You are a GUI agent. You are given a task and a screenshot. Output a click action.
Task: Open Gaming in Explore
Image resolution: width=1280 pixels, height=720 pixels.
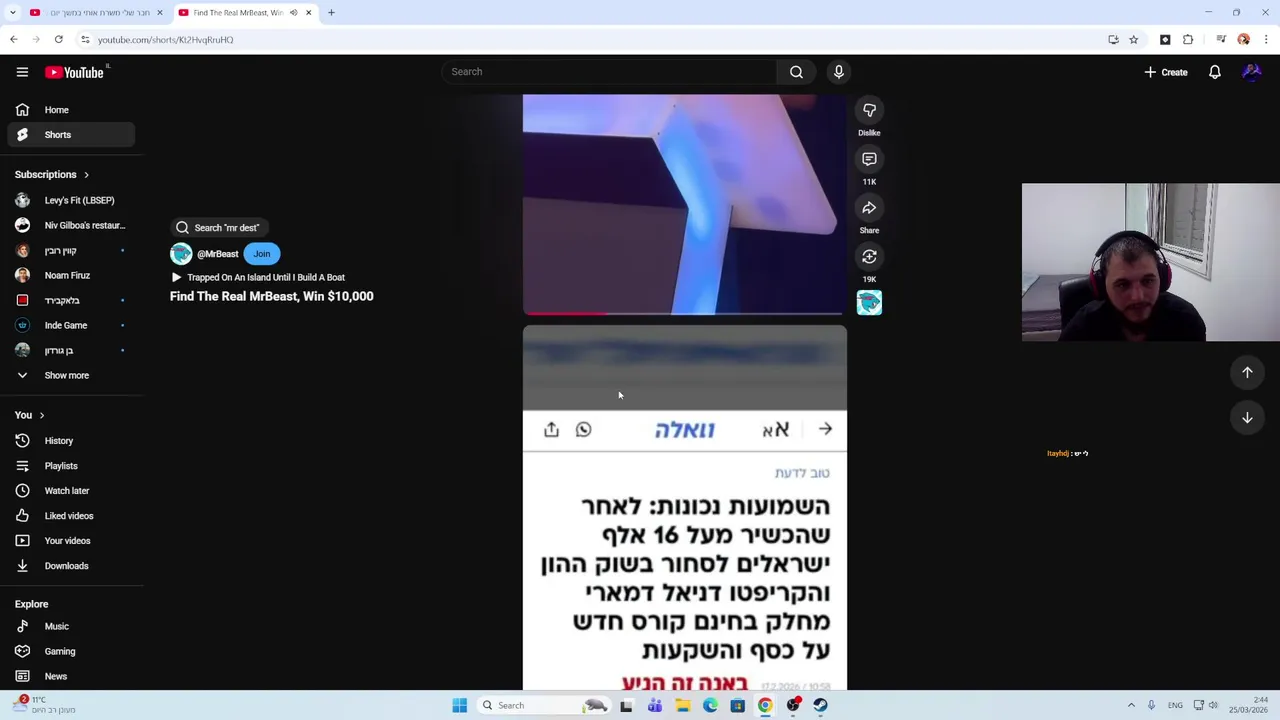pos(70,651)
